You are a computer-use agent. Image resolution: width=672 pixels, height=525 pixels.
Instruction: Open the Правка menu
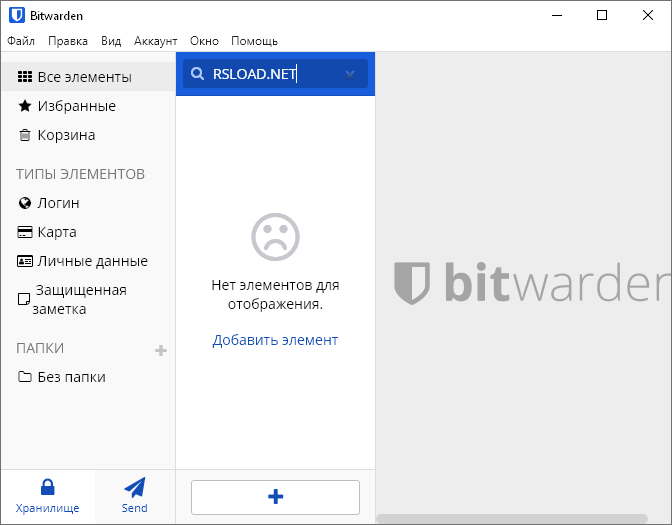(x=68, y=41)
